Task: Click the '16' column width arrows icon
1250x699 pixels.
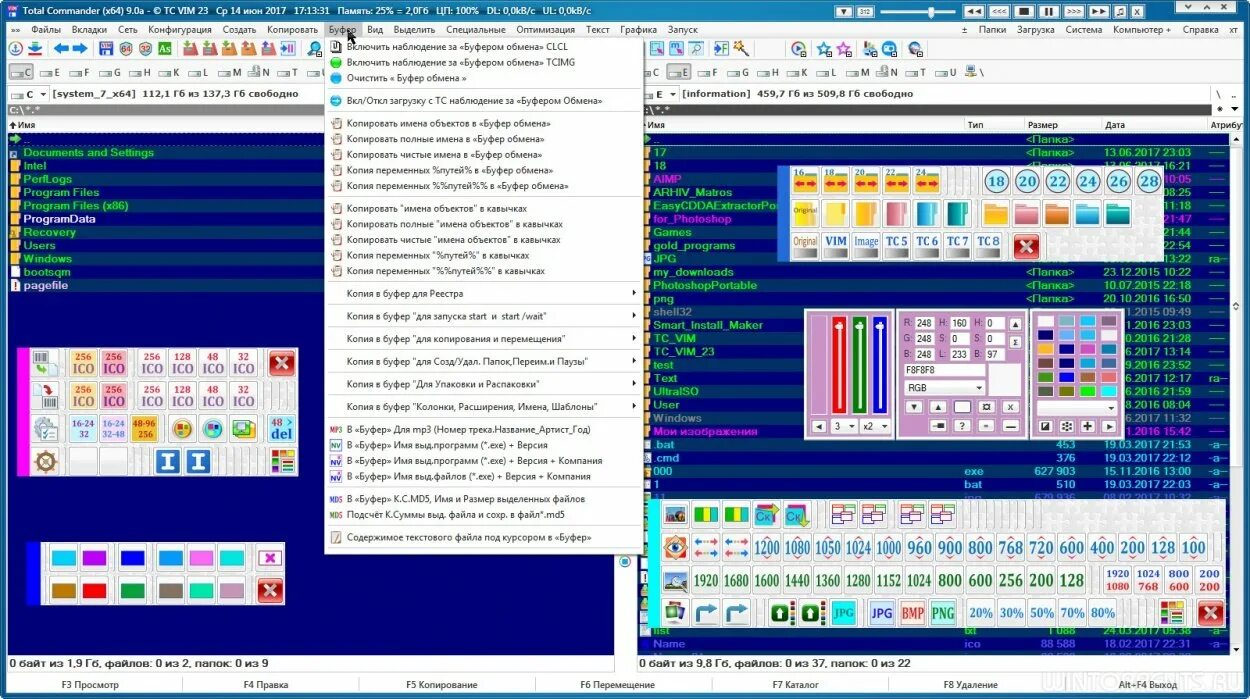Action: click(x=805, y=181)
